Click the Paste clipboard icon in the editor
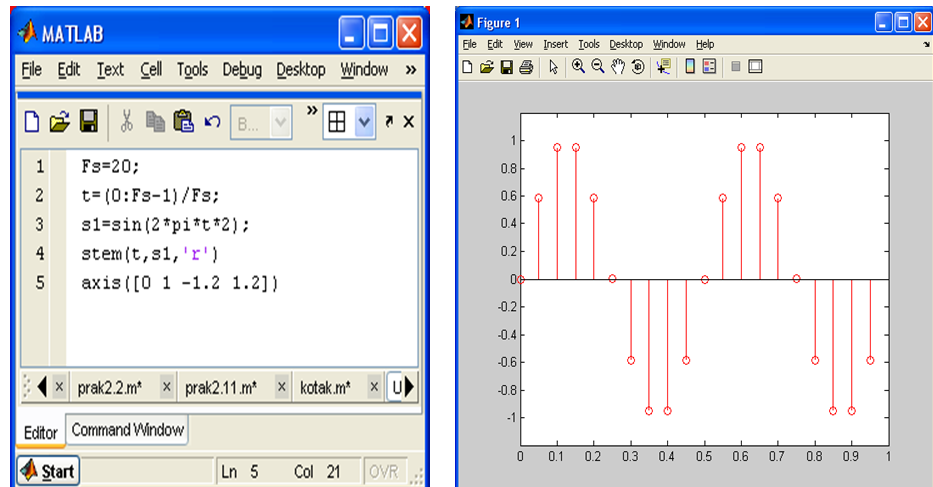This screenshot has width=933, height=487. (x=184, y=121)
